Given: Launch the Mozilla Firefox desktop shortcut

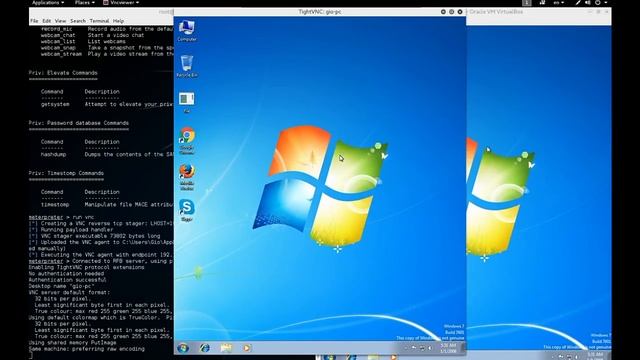Looking at the screenshot, I should pyautogui.click(x=187, y=177).
